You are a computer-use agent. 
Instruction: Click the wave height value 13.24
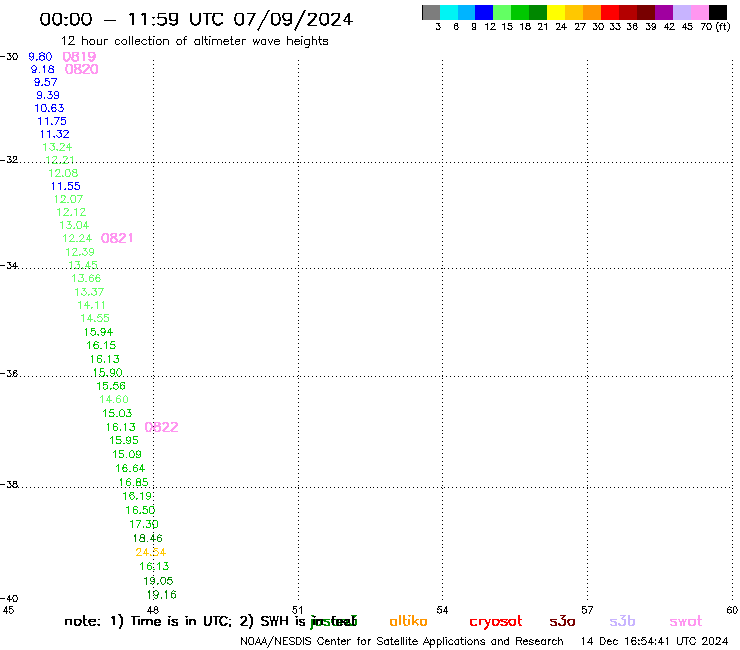(57, 147)
